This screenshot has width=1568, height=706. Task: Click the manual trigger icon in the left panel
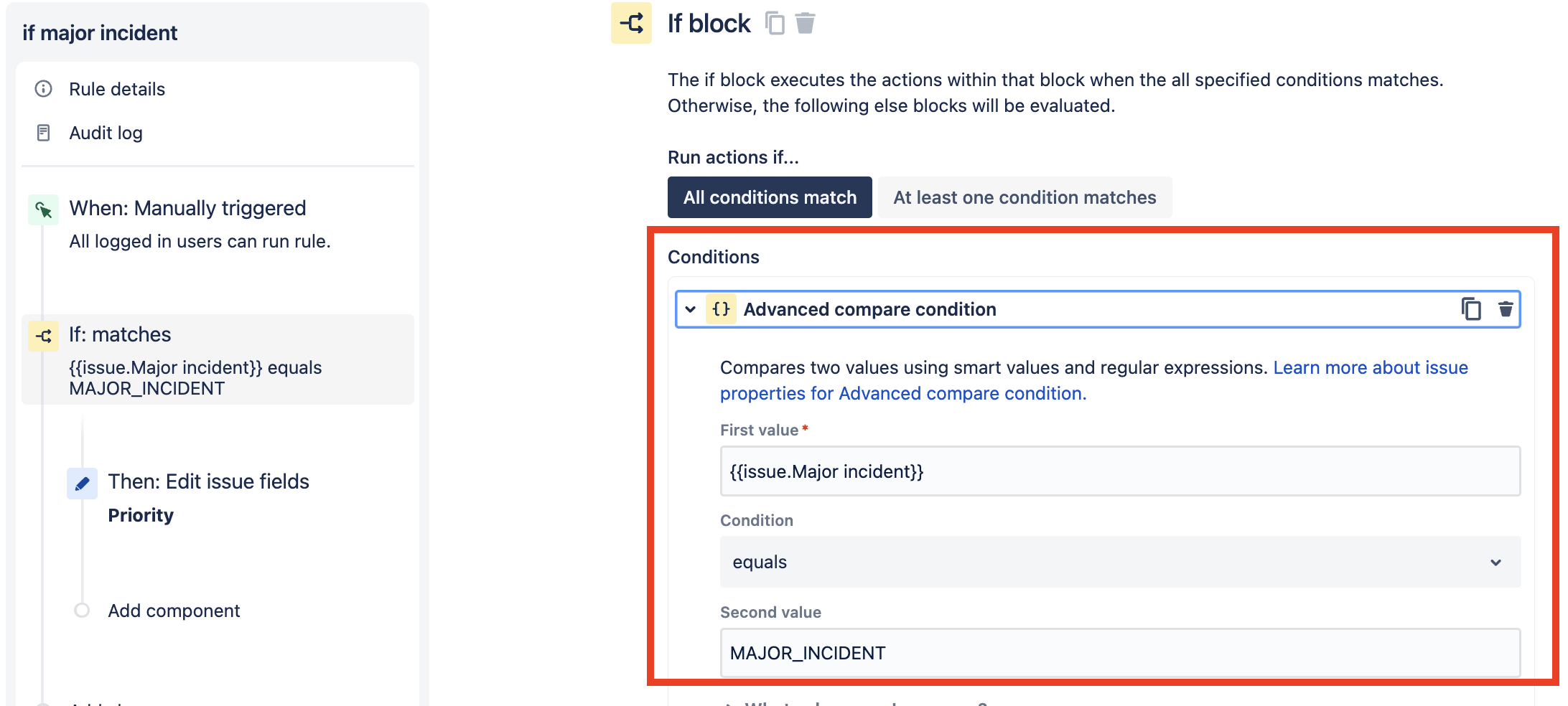[x=43, y=210]
